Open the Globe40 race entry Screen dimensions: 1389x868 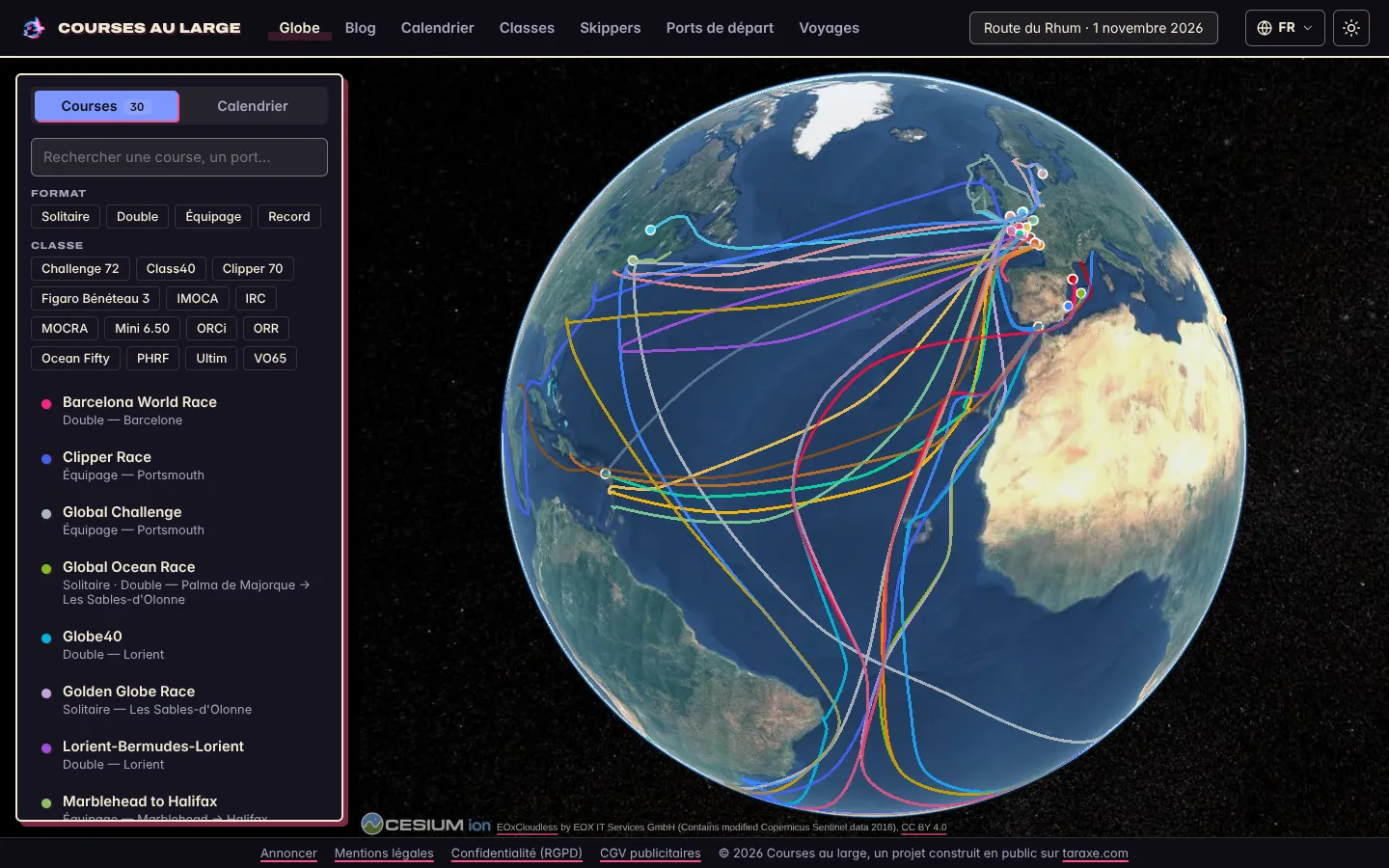click(x=179, y=645)
